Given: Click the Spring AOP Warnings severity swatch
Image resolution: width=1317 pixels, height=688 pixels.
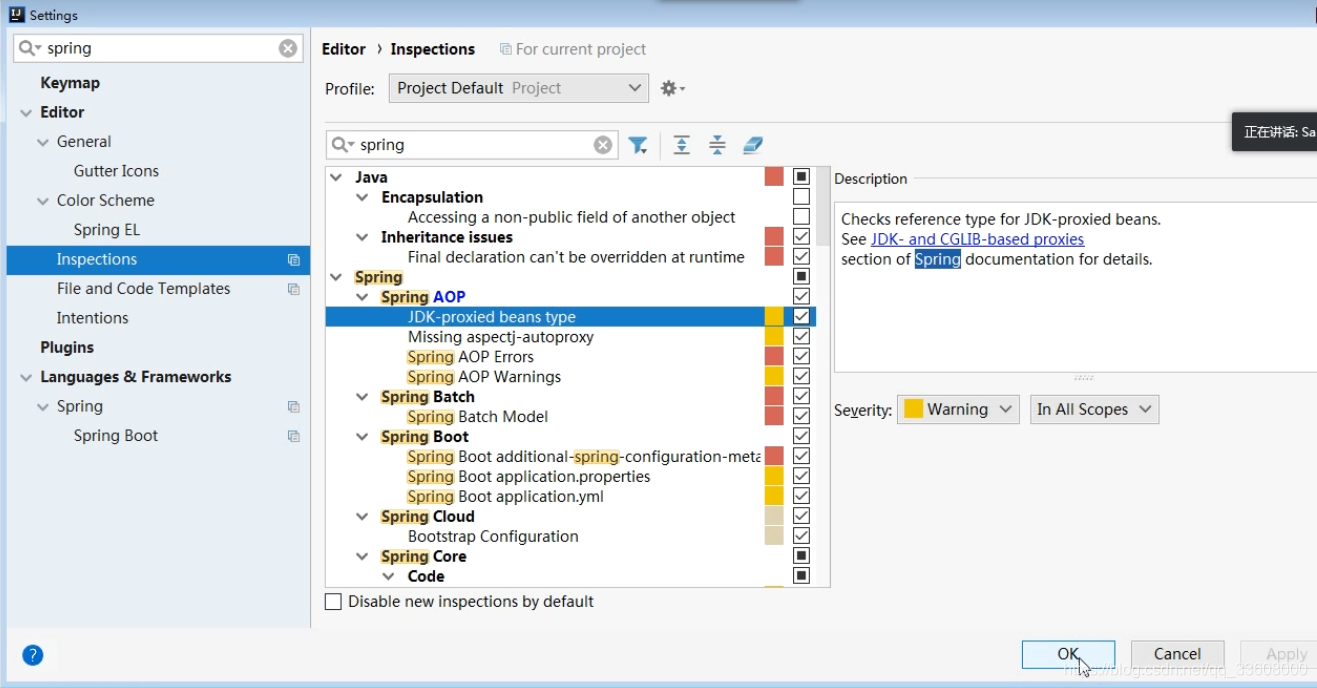Looking at the screenshot, I should pyautogui.click(x=774, y=377).
